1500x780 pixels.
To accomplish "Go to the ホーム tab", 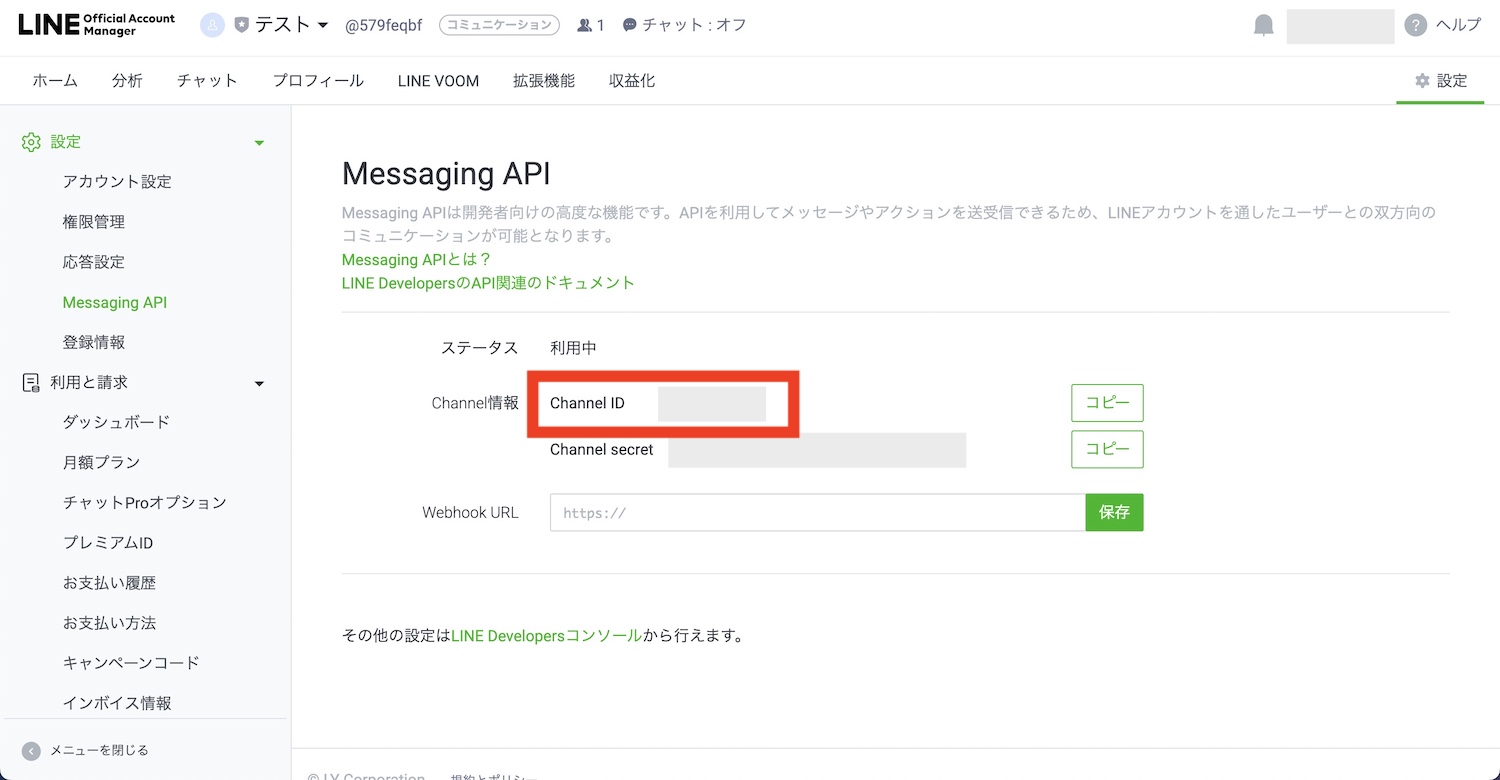I will coord(55,81).
